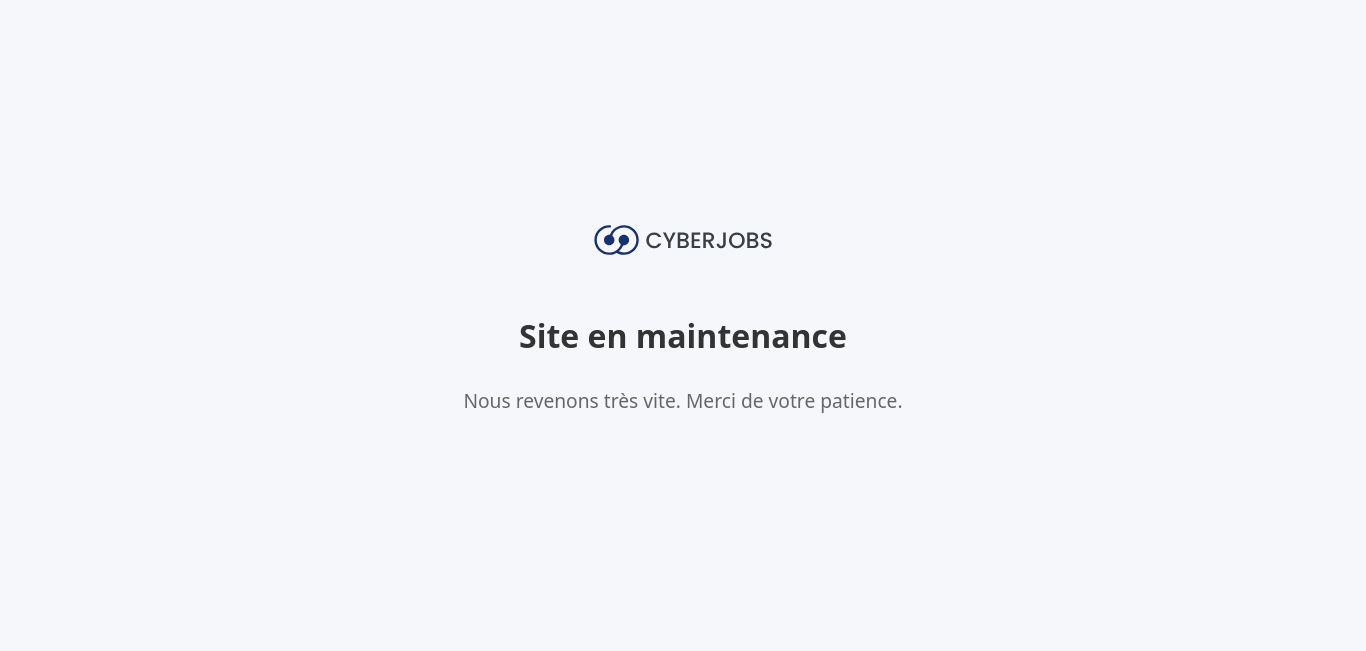This screenshot has height=651, width=1366.
Task: Click the word "maintenance" in the heading
Action: pyautogui.click(x=741, y=337)
